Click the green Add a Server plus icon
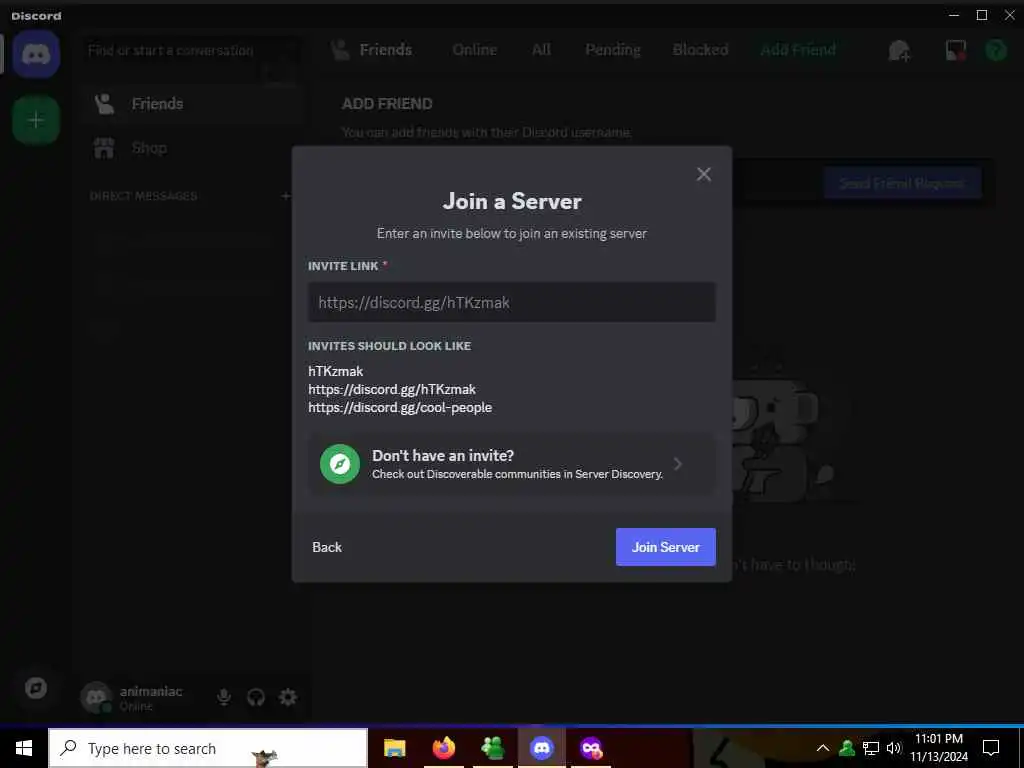The height and width of the screenshot is (768, 1024). pos(36,120)
